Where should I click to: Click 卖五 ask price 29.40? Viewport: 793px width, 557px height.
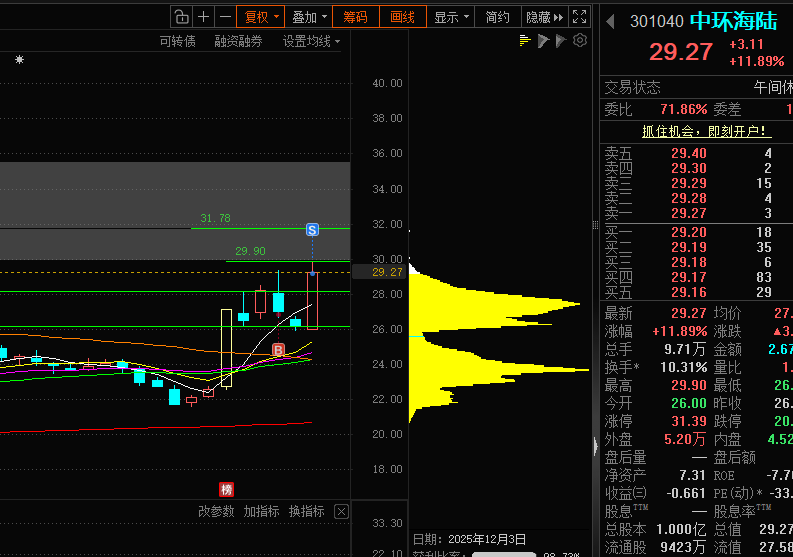point(688,153)
